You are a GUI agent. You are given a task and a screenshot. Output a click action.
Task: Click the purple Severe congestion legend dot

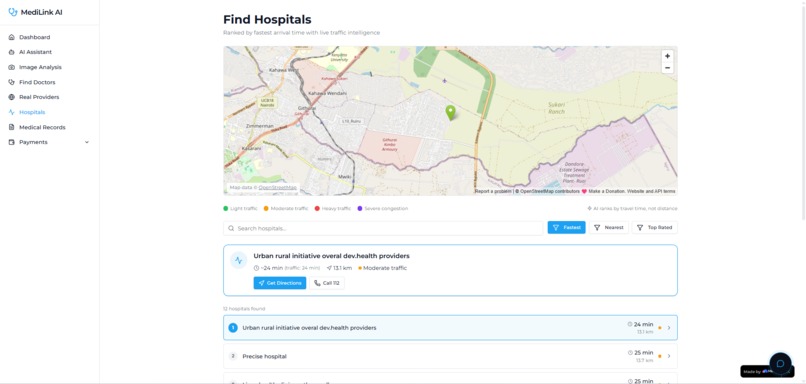click(x=360, y=209)
